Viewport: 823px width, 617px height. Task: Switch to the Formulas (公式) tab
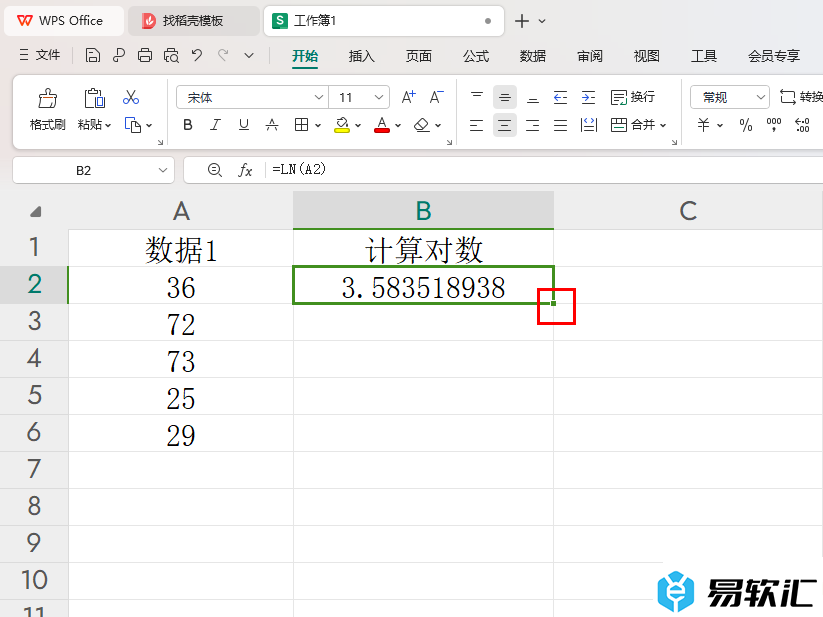pyautogui.click(x=476, y=56)
